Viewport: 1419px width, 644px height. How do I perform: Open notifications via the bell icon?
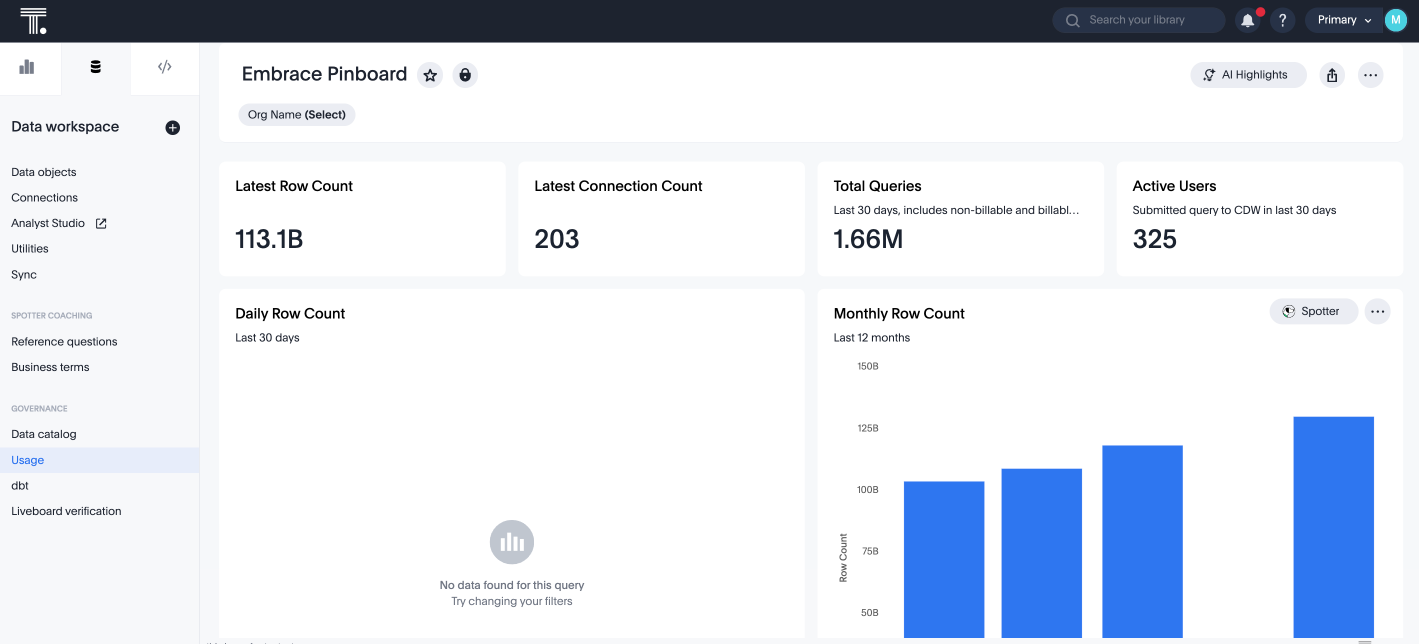(1247, 20)
